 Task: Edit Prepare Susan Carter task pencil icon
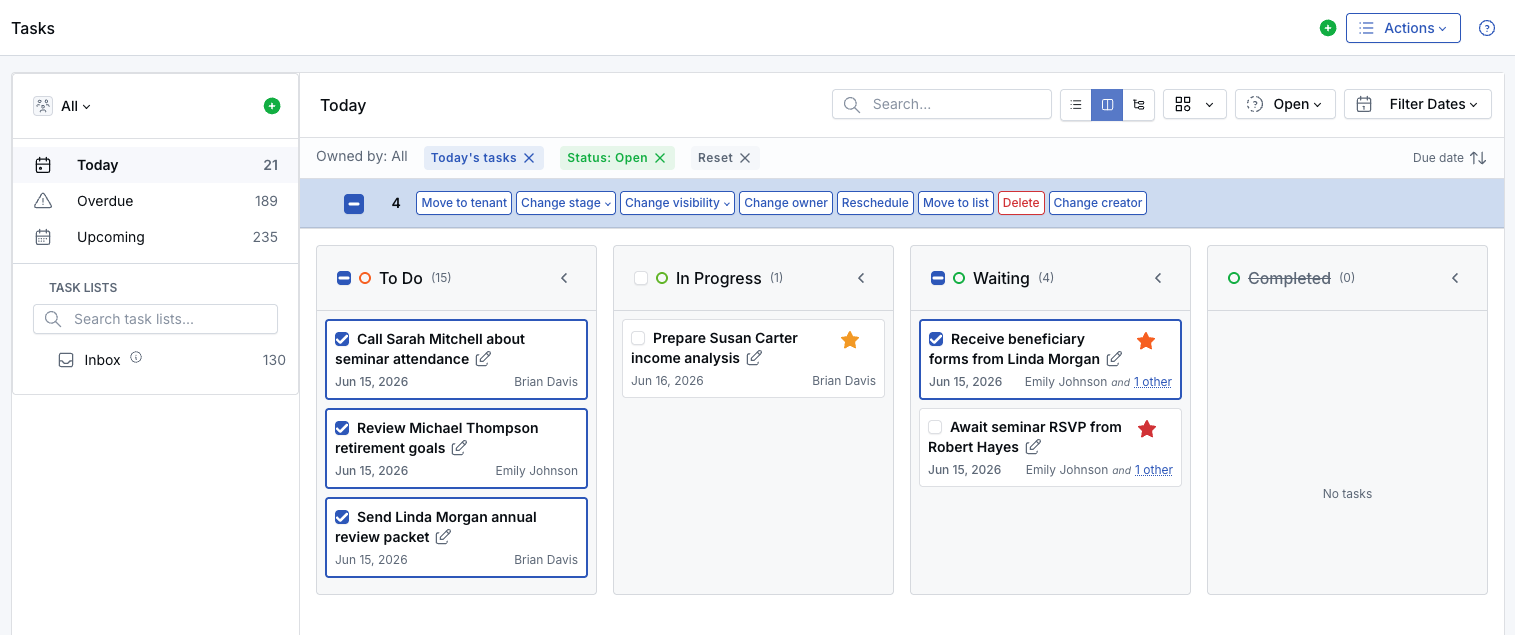(x=755, y=358)
